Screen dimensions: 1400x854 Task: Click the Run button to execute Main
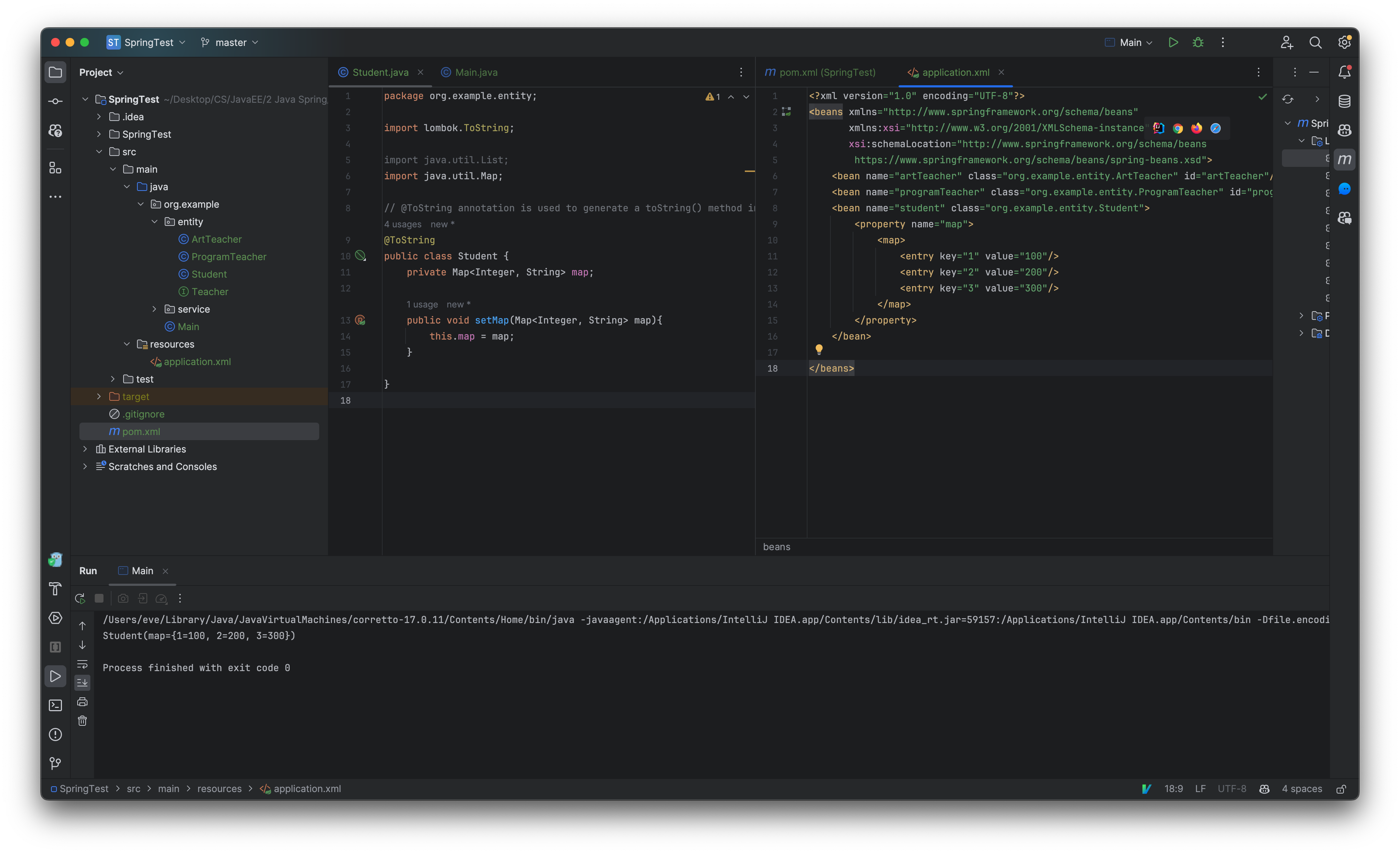click(1173, 42)
